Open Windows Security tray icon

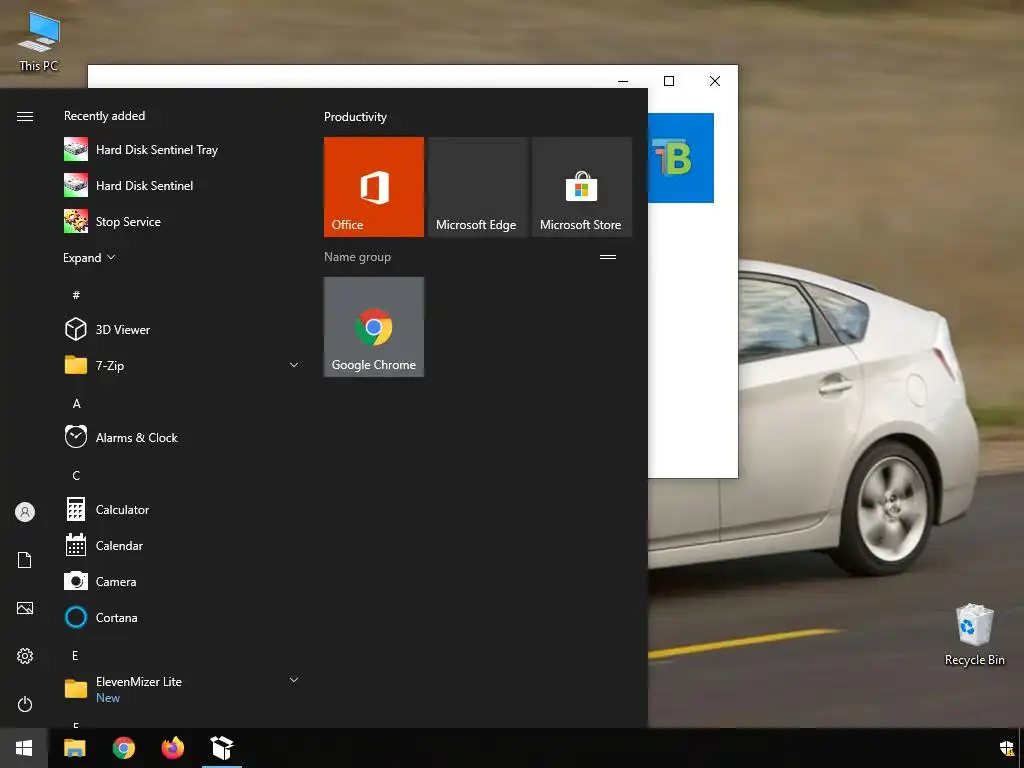[1006, 748]
